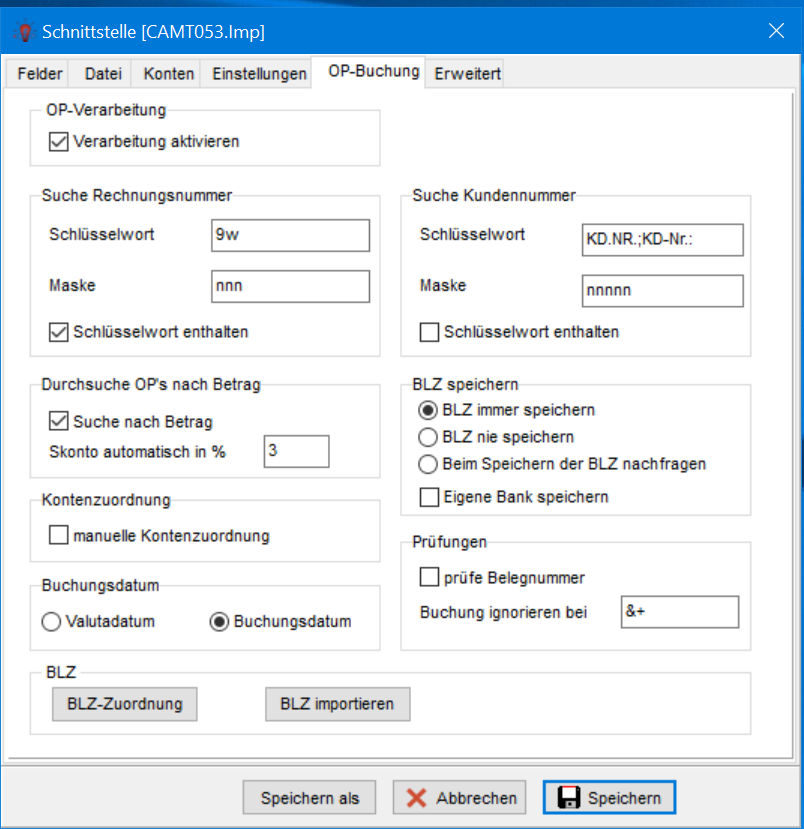Go to the Konten tab
This screenshot has width=804, height=829.
(167, 74)
